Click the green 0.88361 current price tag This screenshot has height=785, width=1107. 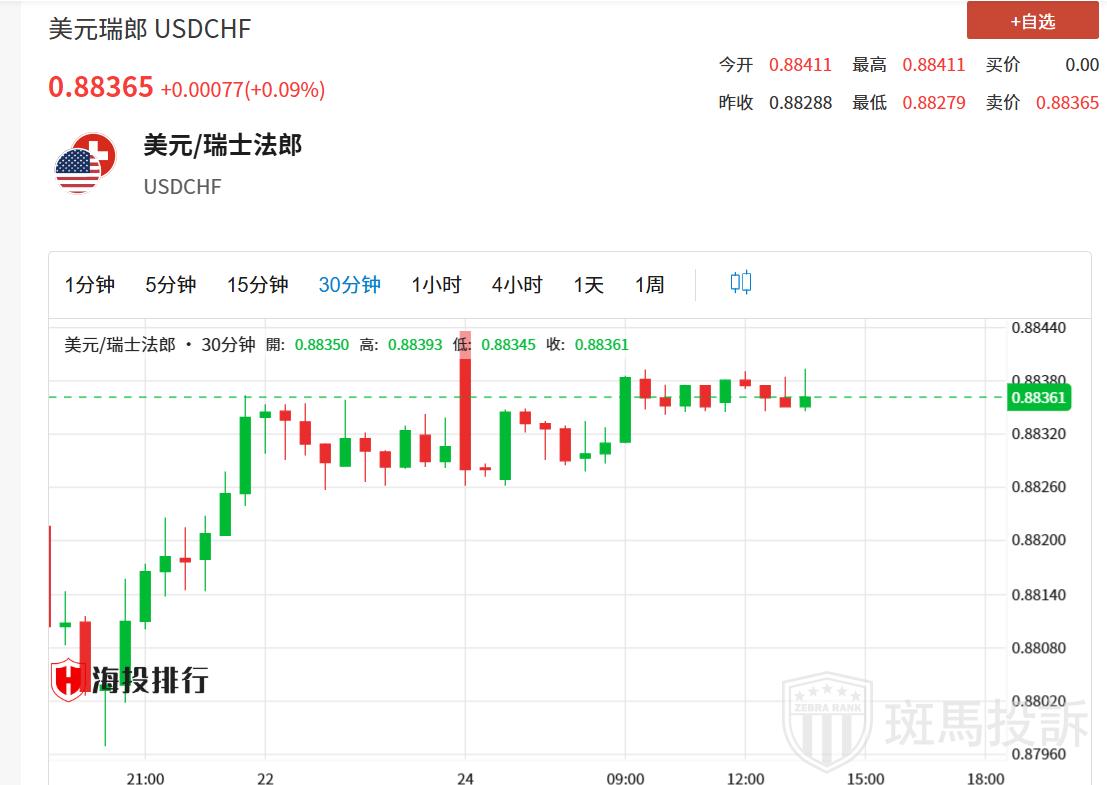pyautogui.click(x=1039, y=397)
